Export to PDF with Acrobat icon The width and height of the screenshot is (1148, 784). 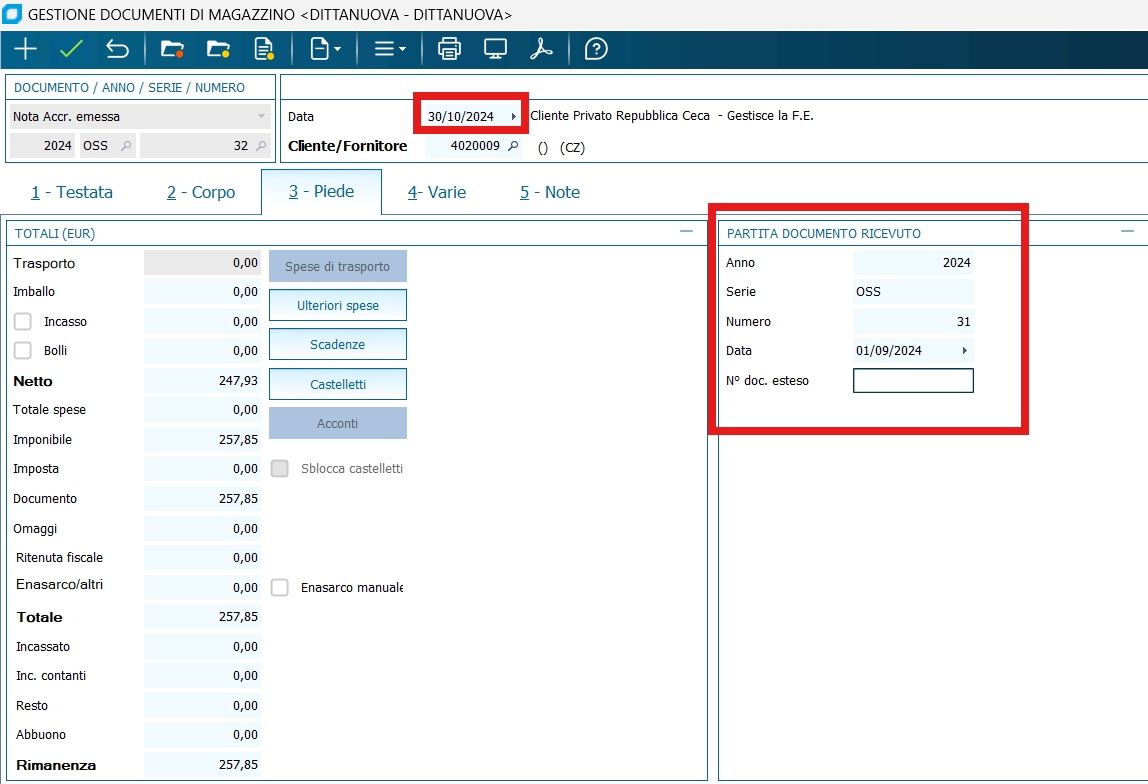pyautogui.click(x=541, y=49)
